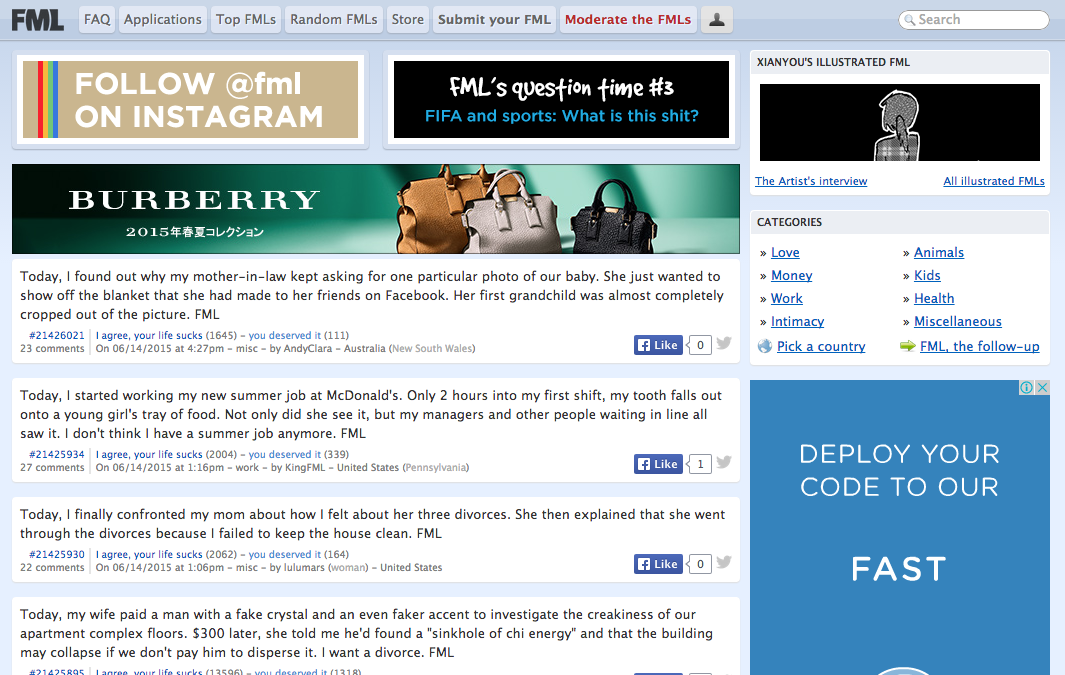Click the globe icon beside Pick a country
Screen dimensions: 1065x675
pyautogui.click(x=765, y=346)
